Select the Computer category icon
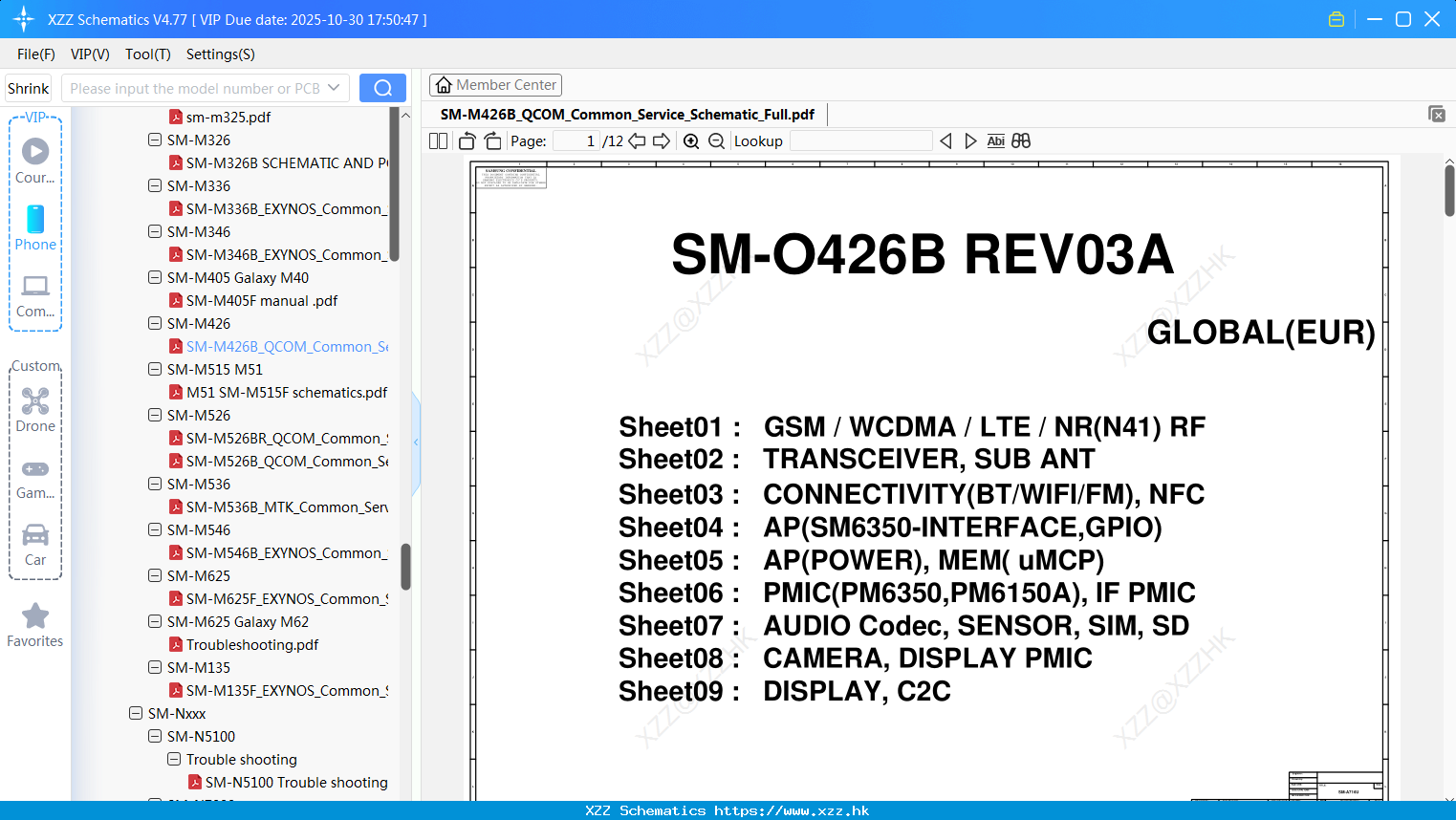The image size is (1456, 820). tap(35, 286)
